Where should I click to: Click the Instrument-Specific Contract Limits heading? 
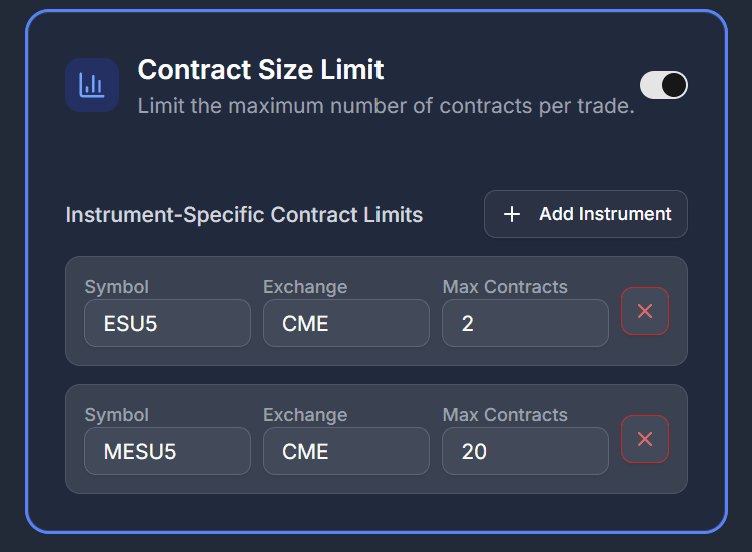click(244, 215)
